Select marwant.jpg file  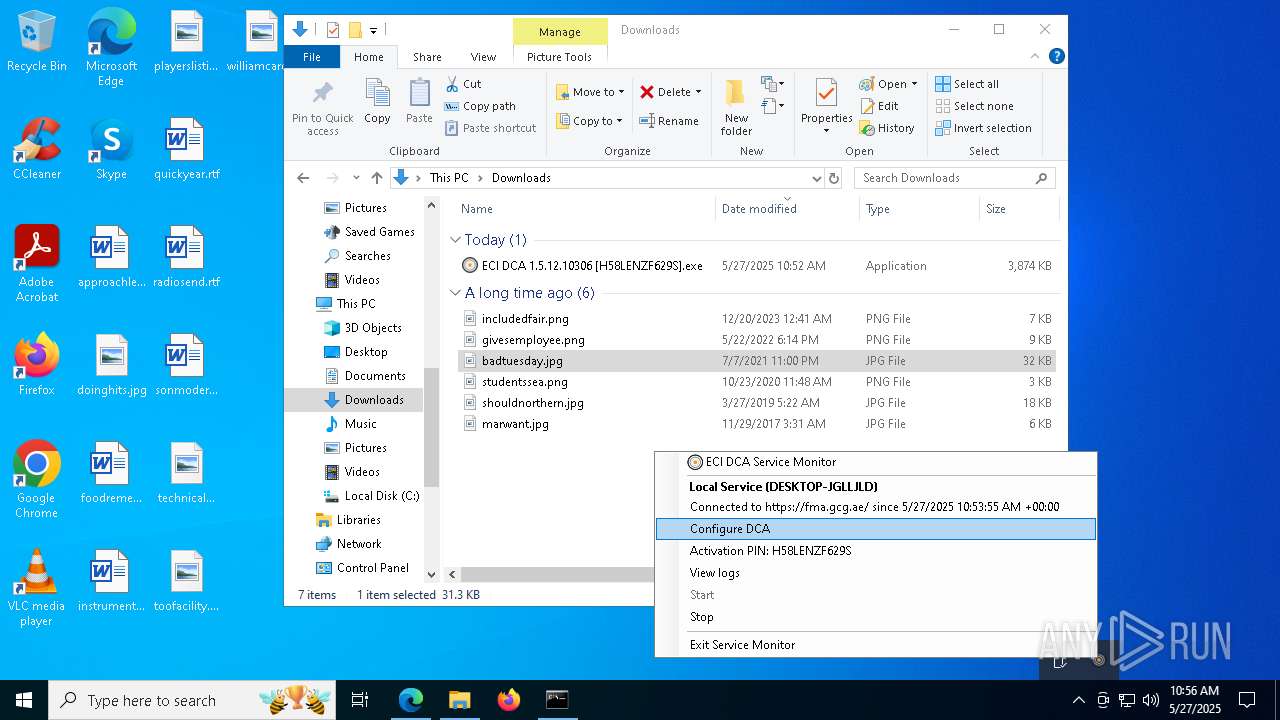tap(757, 424)
